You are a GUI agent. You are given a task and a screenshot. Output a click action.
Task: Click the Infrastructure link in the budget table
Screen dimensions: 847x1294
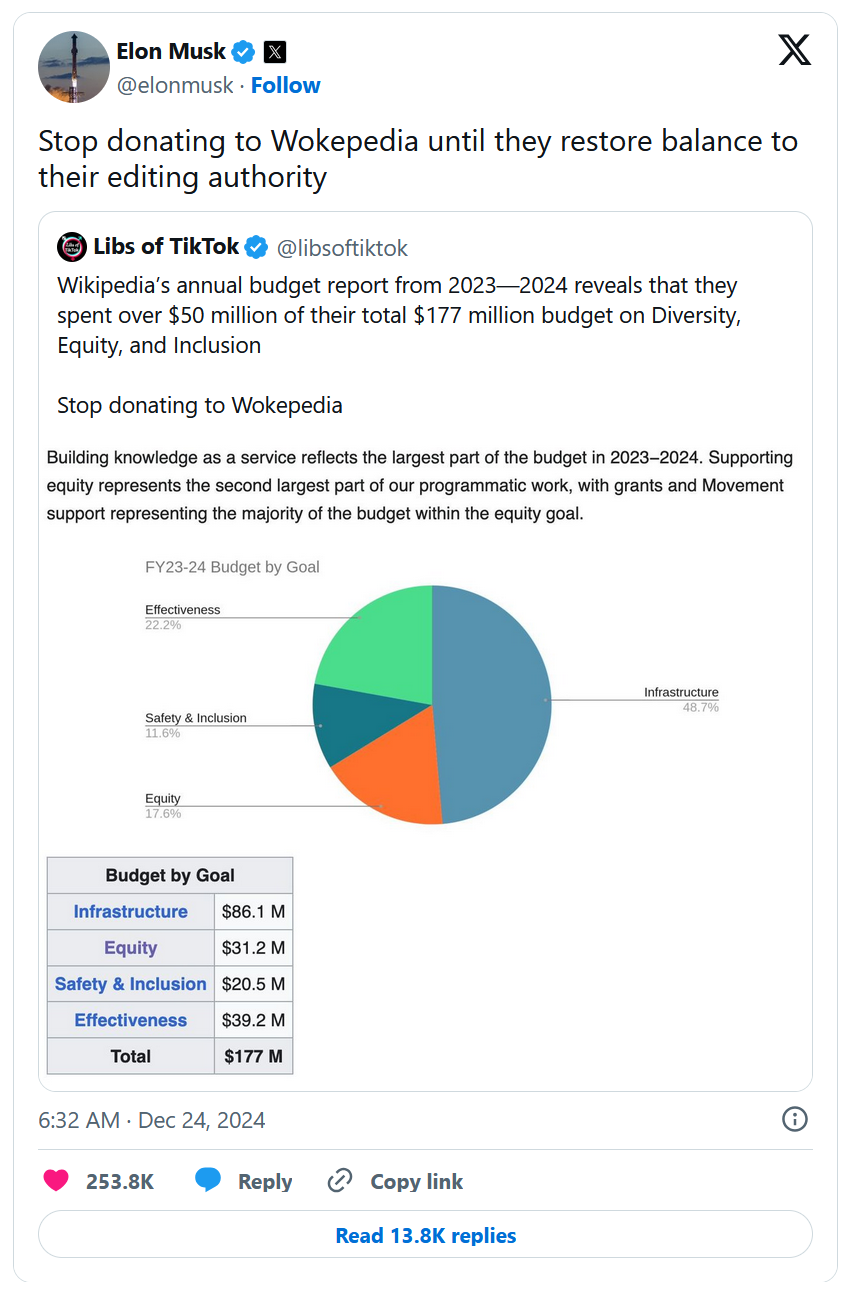[131, 912]
